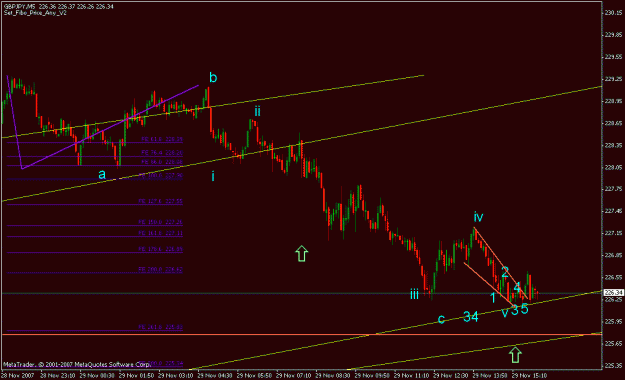Select the wave label 'iv'

coord(478,217)
